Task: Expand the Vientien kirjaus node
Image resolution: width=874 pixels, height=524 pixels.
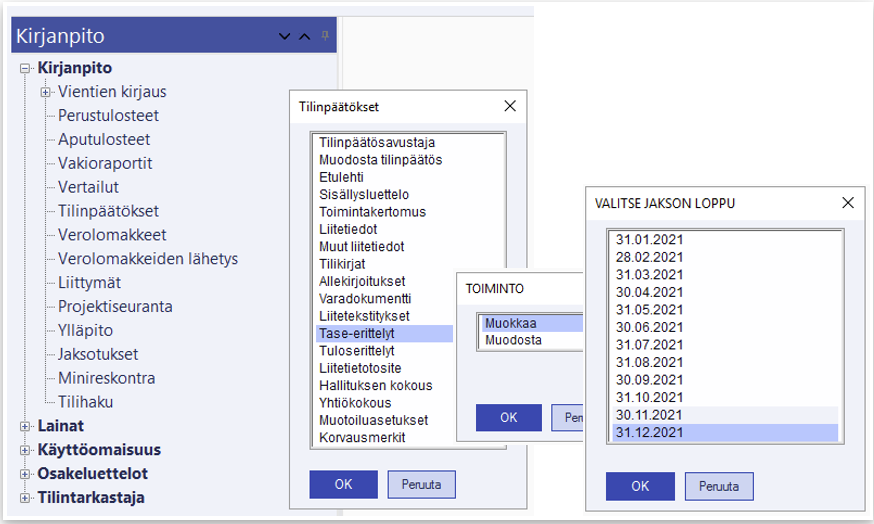Action: 45,92
